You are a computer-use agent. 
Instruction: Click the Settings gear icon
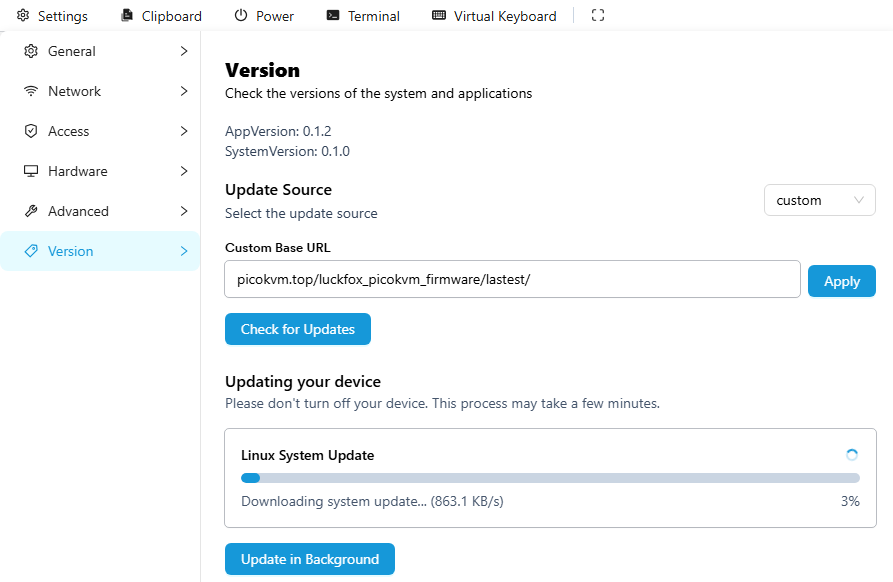pyautogui.click(x=23, y=16)
